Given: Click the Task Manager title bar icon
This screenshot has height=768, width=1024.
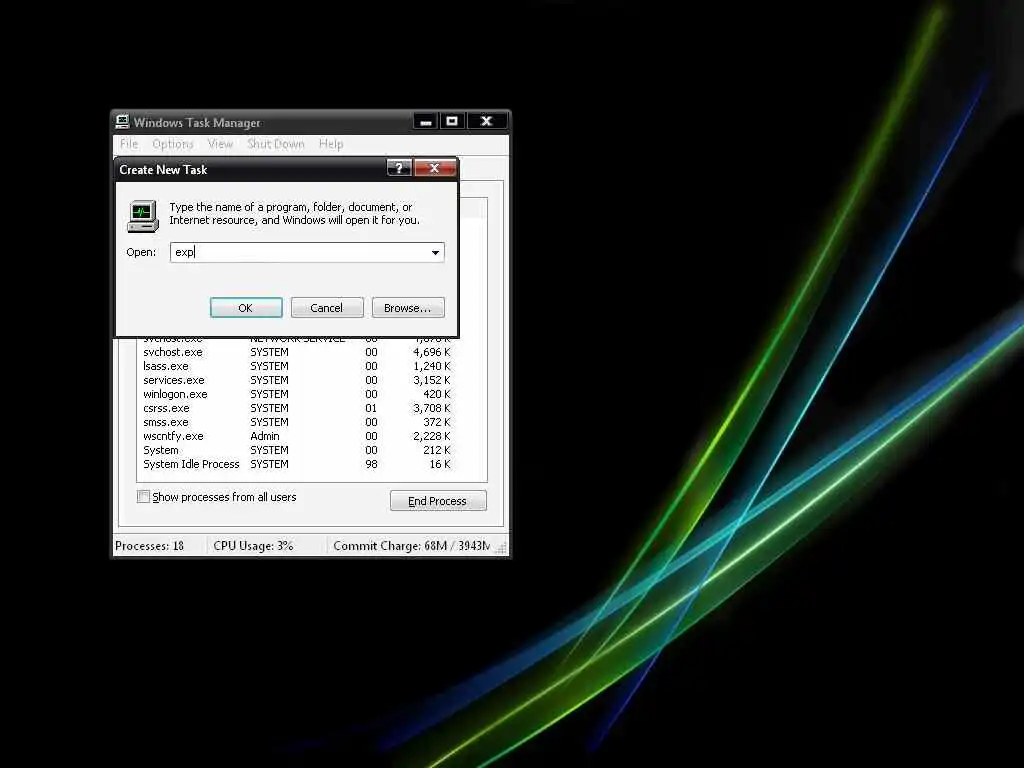Looking at the screenshot, I should [x=122, y=122].
